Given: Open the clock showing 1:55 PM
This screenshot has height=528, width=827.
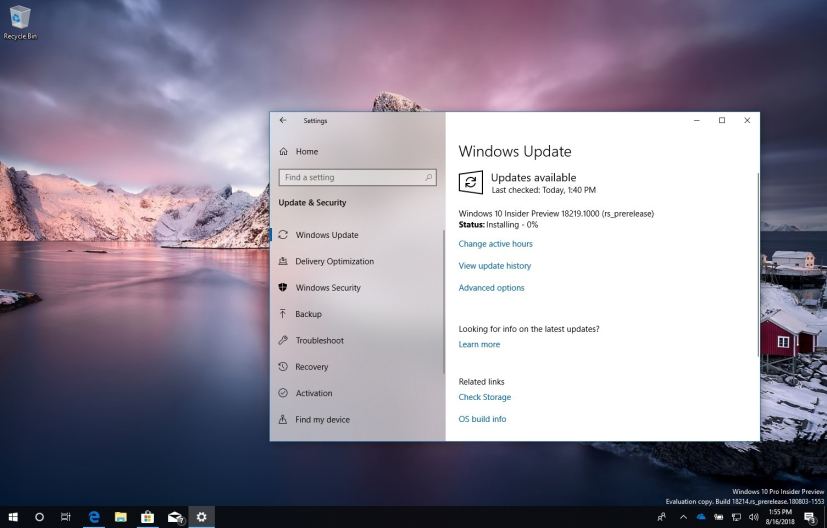Looking at the screenshot, I should pos(780,517).
